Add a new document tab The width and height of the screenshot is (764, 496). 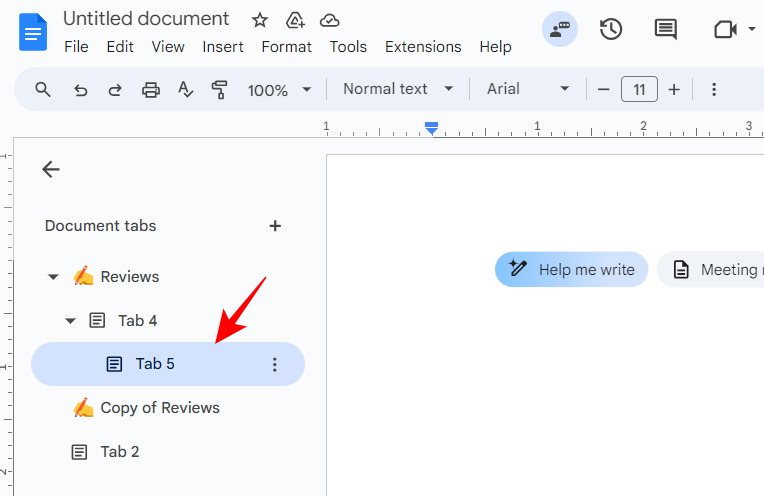[275, 226]
